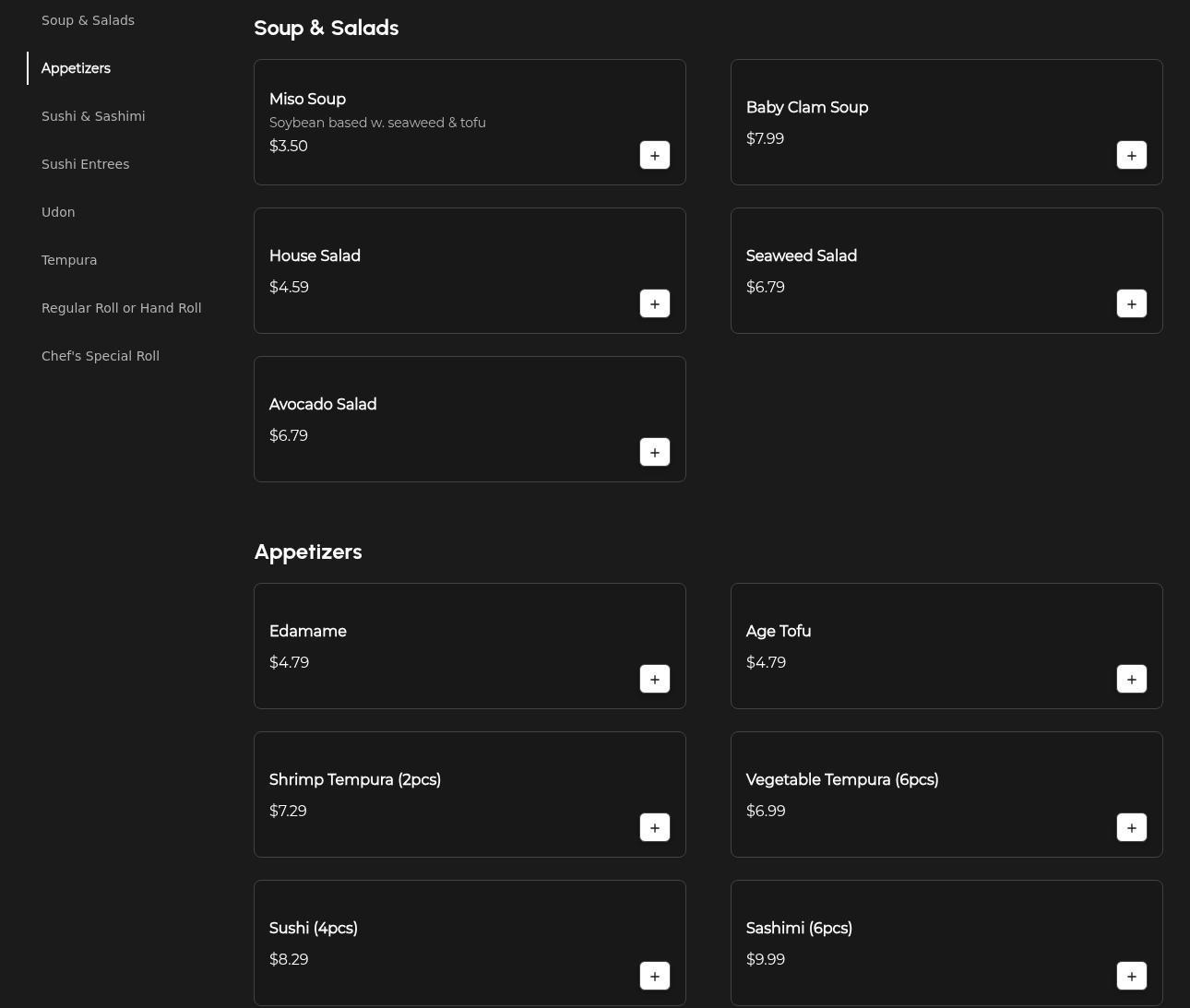Click the plus icon for Edamame
Screen dimensions: 1190x1008
tap(655, 679)
